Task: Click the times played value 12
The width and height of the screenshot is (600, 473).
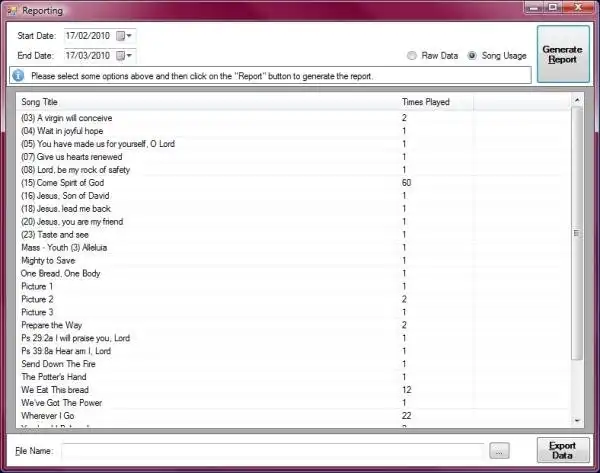Action: point(406,390)
